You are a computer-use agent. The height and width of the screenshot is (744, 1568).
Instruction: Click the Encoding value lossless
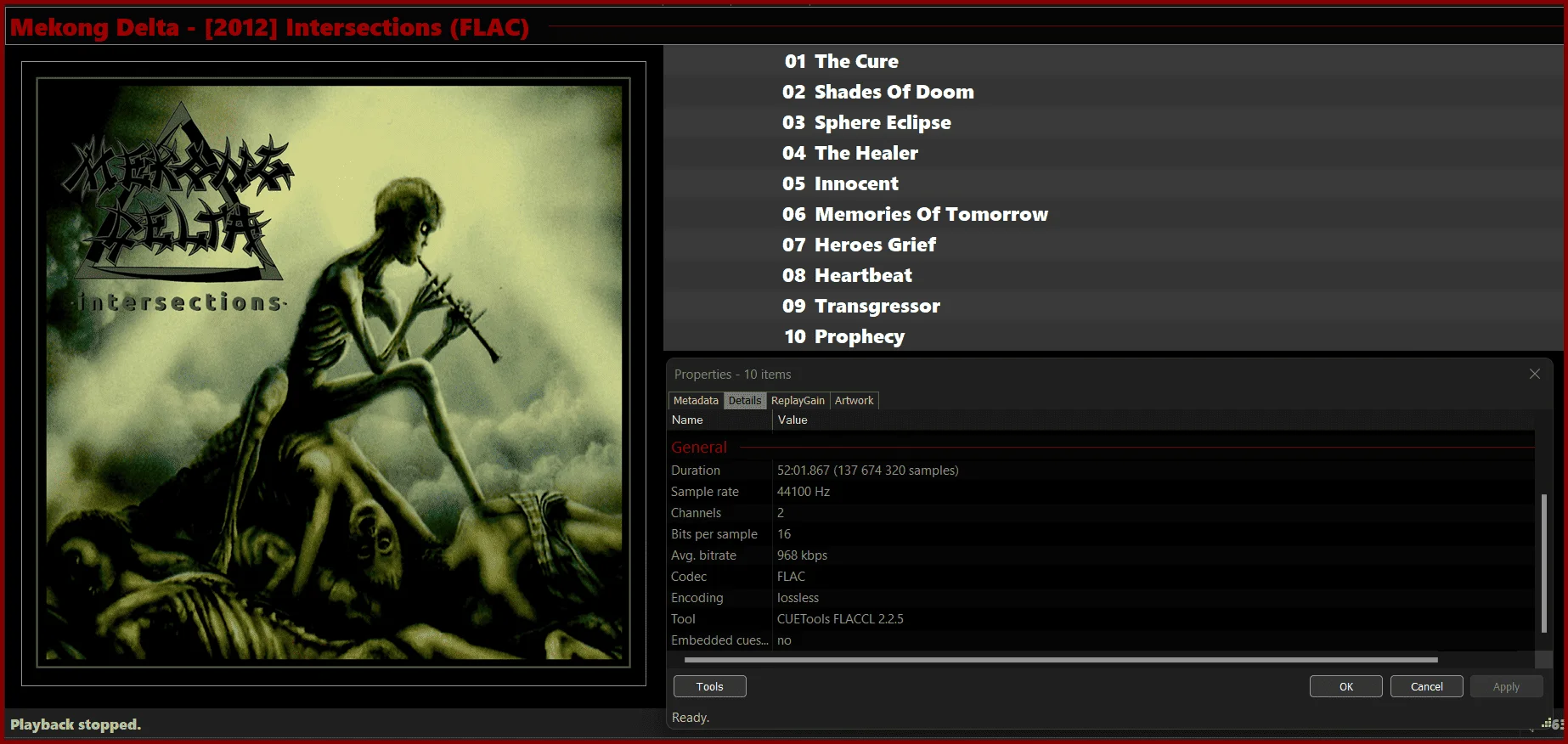point(798,597)
